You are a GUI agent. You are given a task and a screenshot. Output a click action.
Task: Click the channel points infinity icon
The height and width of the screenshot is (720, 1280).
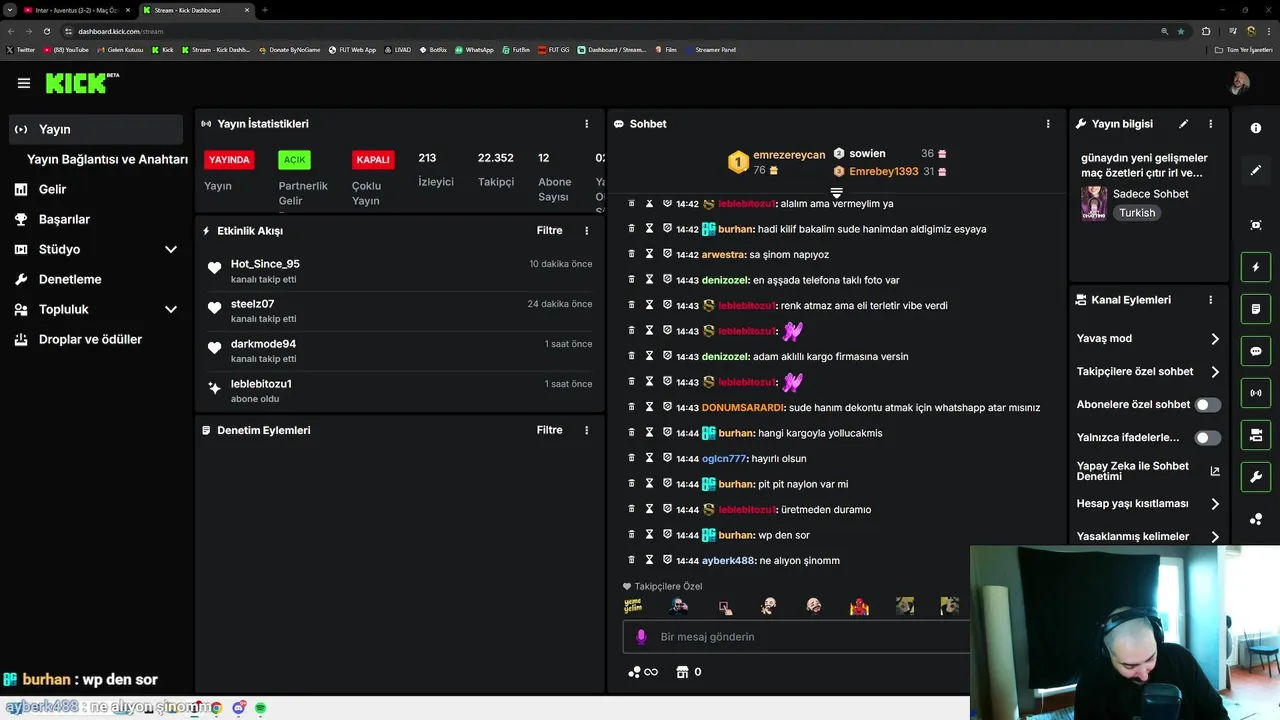643,672
